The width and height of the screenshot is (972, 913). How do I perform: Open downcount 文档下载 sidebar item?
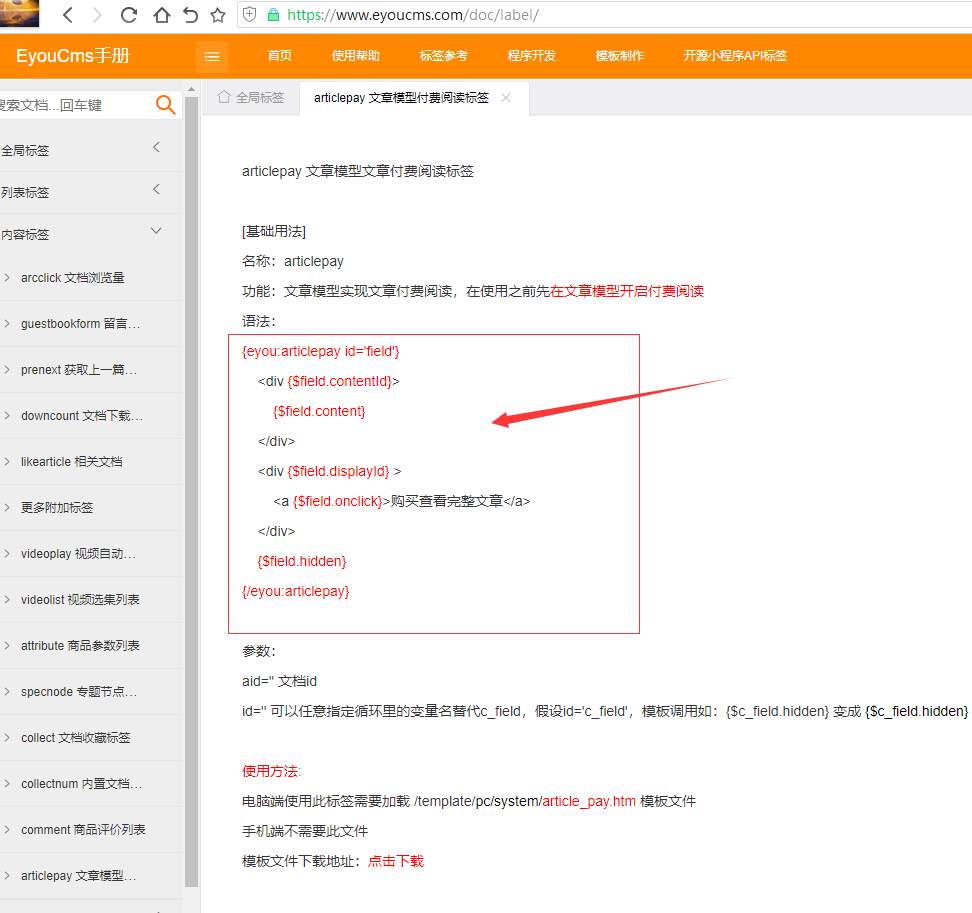click(x=92, y=415)
